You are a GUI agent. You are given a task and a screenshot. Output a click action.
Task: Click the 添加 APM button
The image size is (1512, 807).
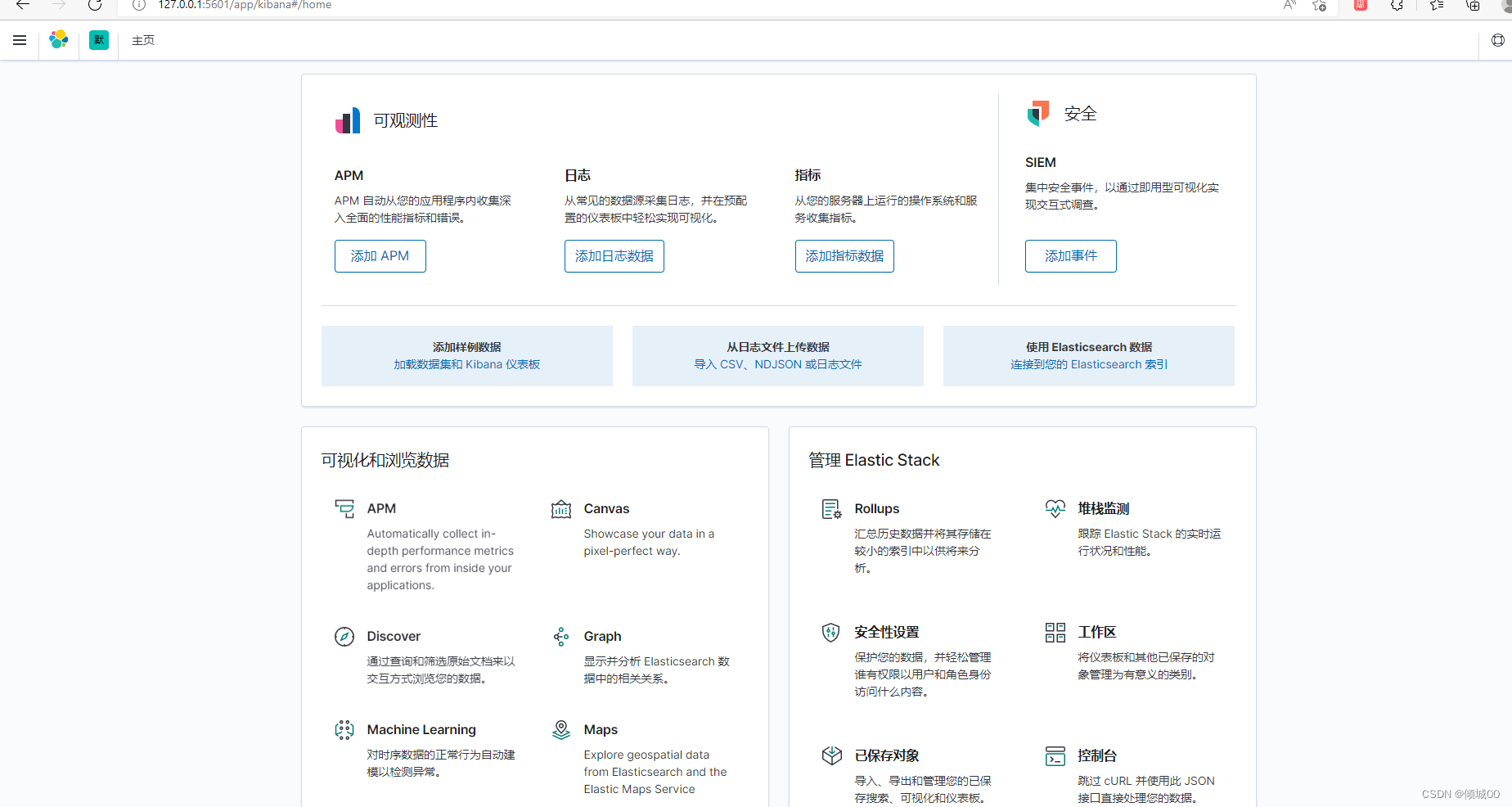(x=380, y=256)
